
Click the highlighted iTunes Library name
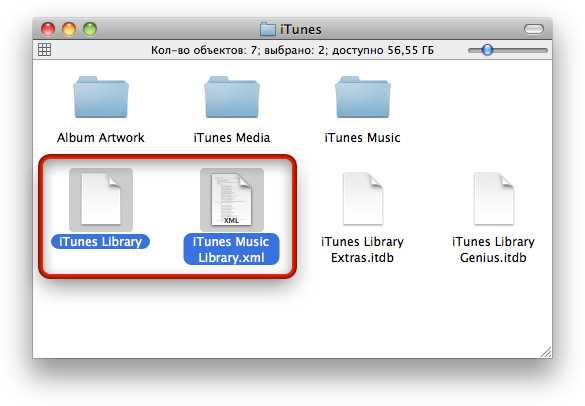coord(100,242)
